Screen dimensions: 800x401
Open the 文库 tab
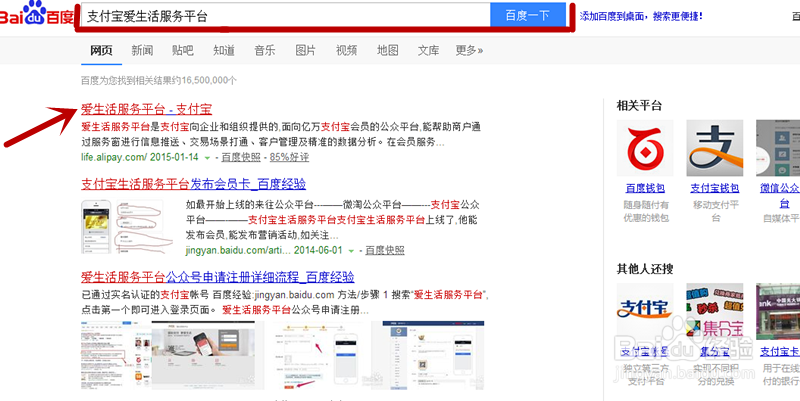pyautogui.click(x=428, y=51)
